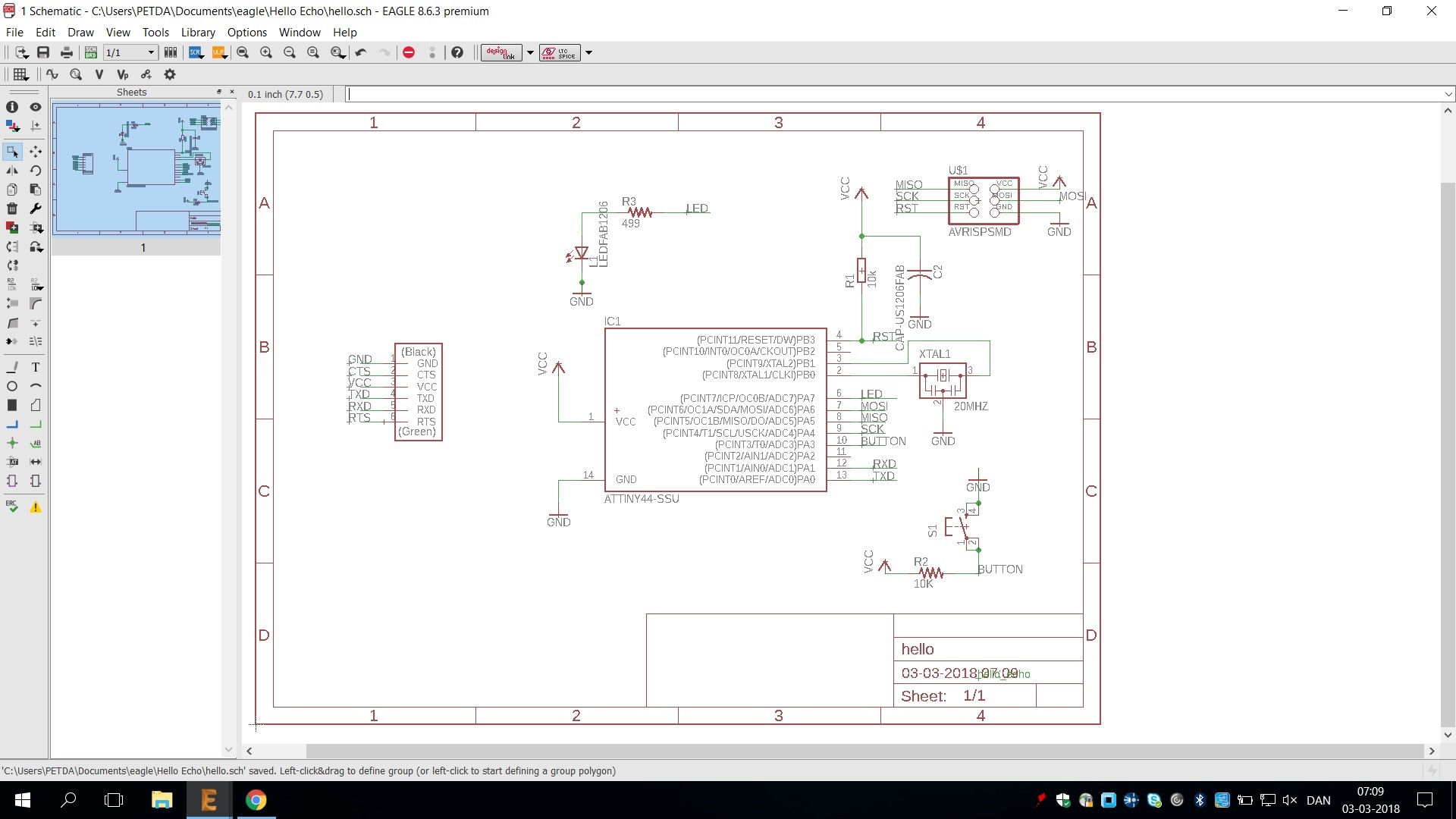
Task: Click the LTC Spice button
Action: [x=560, y=52]
